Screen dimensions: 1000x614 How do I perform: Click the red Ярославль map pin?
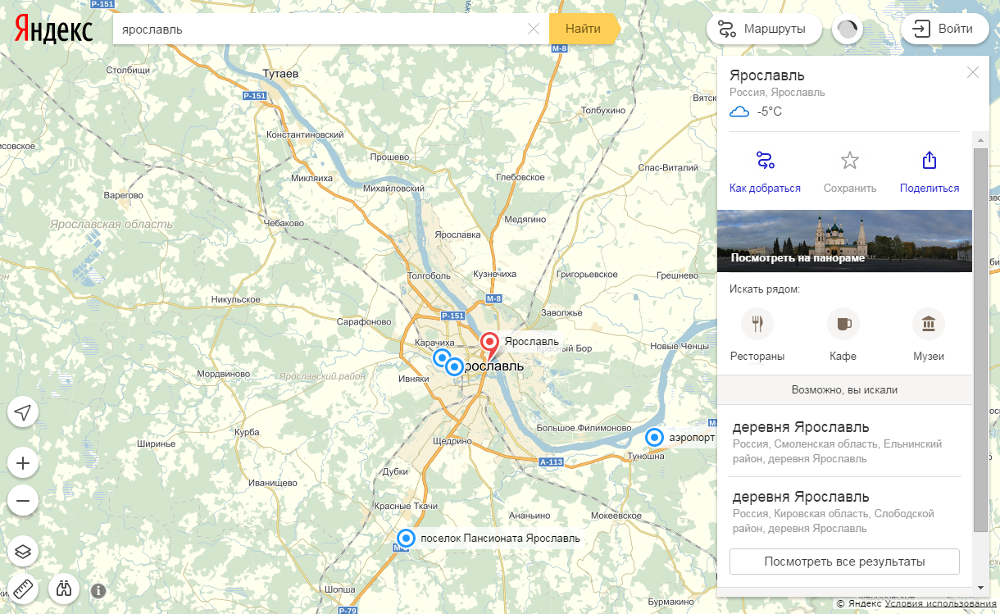(x=489, y=346)
